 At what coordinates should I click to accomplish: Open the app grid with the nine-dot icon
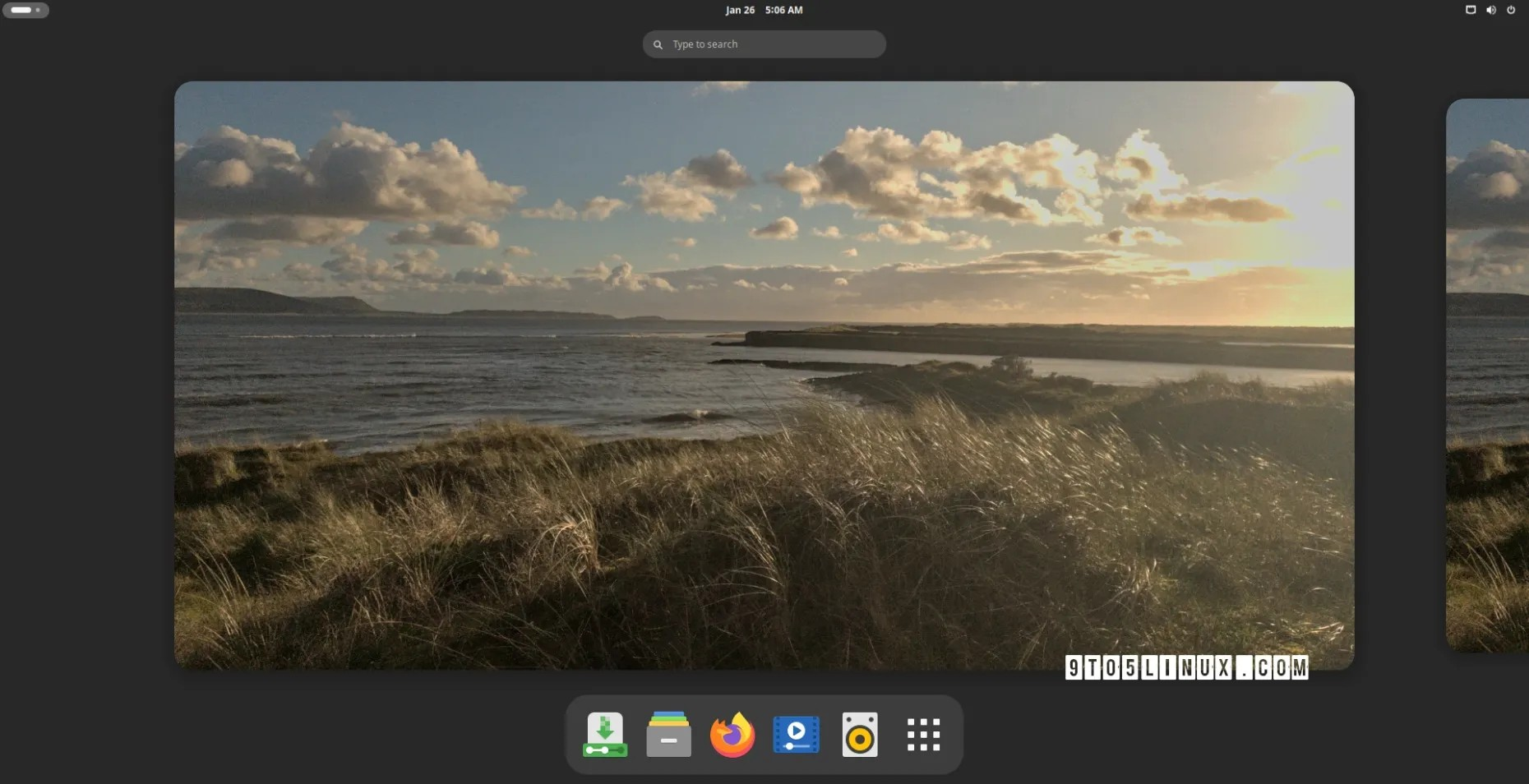point(923,735)
